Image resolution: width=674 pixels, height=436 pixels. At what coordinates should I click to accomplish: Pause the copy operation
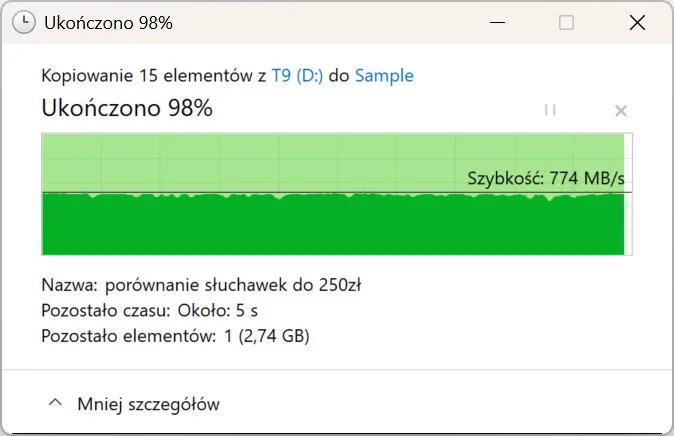click(x=550, y=110)
